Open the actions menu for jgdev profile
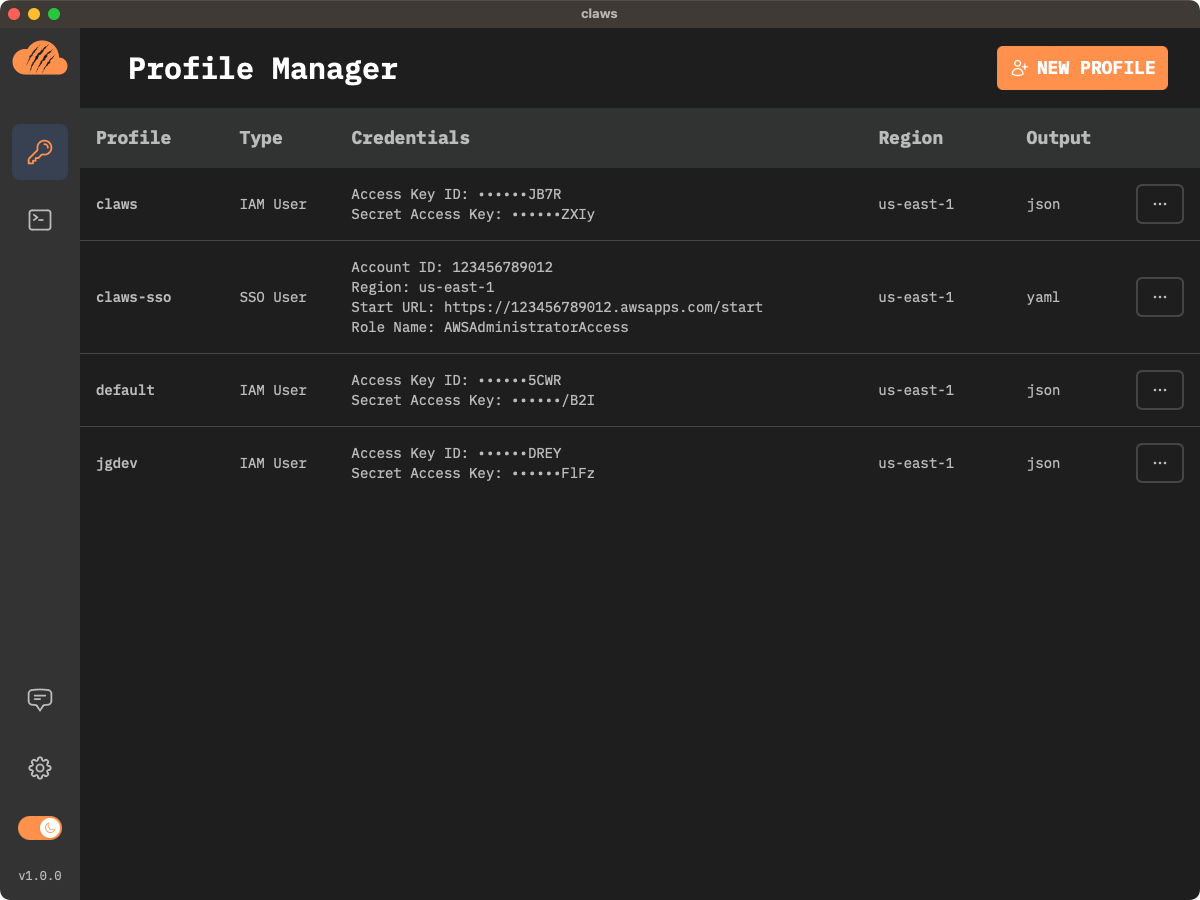 point(1160,463)
